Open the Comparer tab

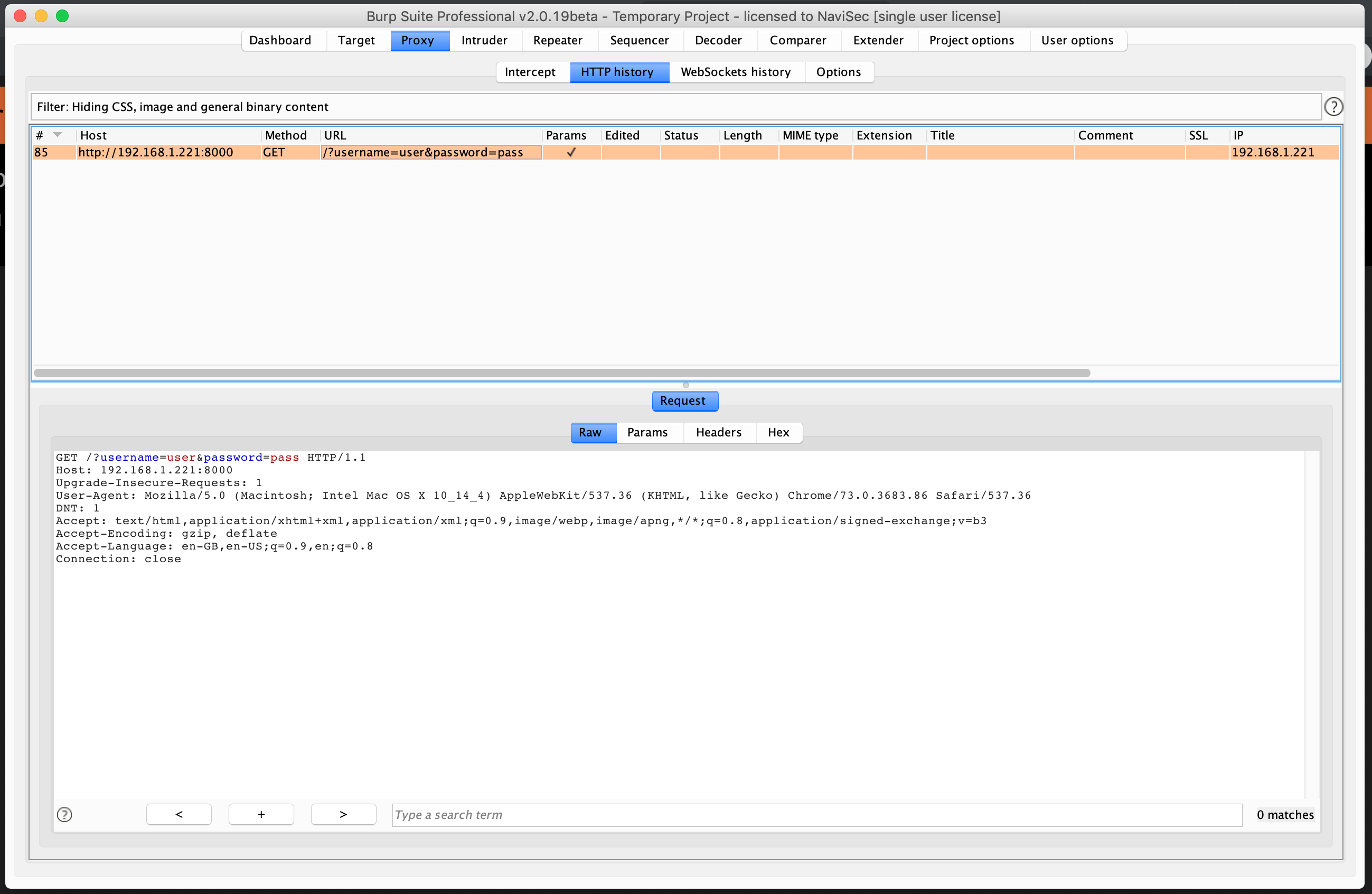click(x=798, y=40)
